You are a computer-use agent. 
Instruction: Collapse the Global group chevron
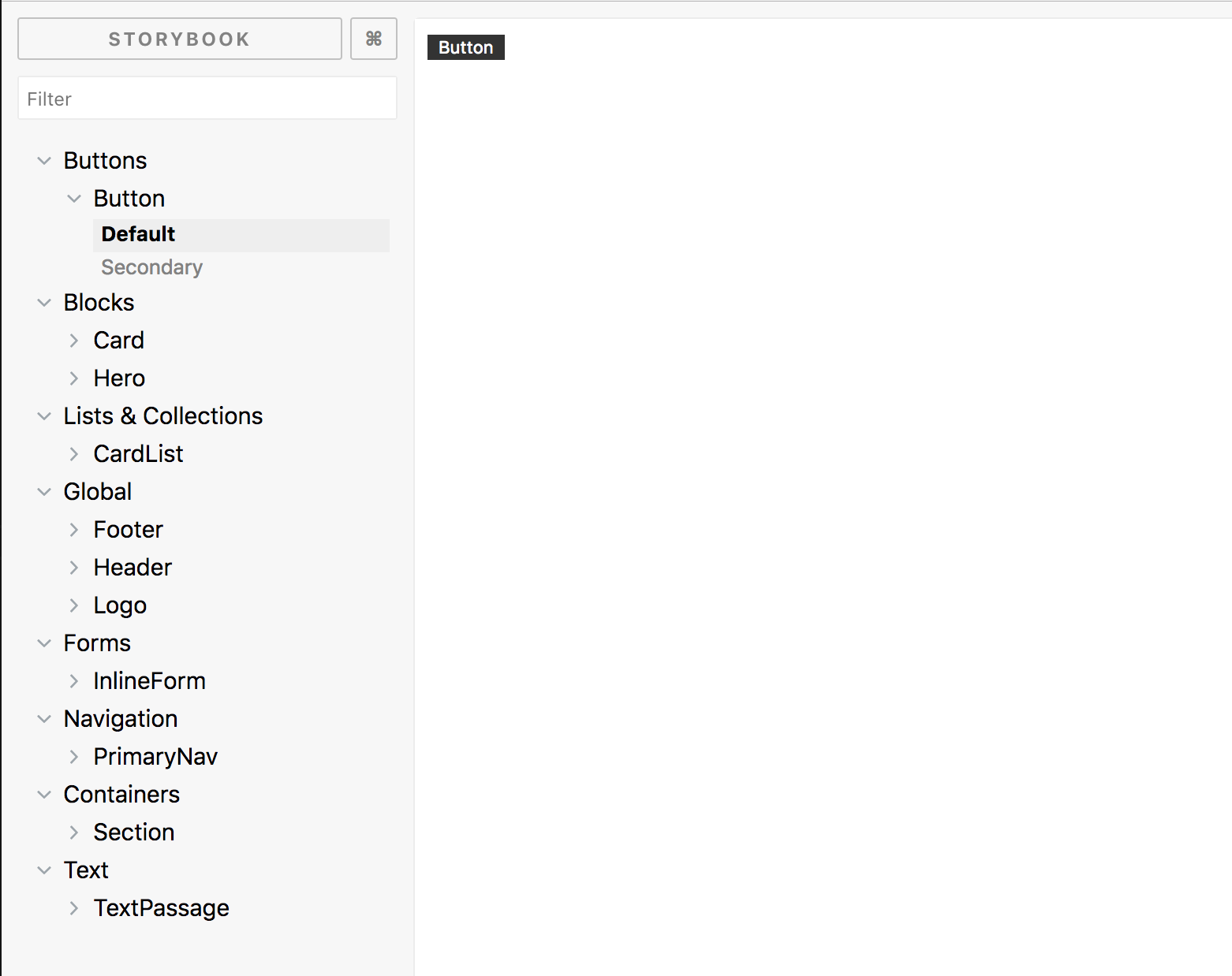[44, 492]
